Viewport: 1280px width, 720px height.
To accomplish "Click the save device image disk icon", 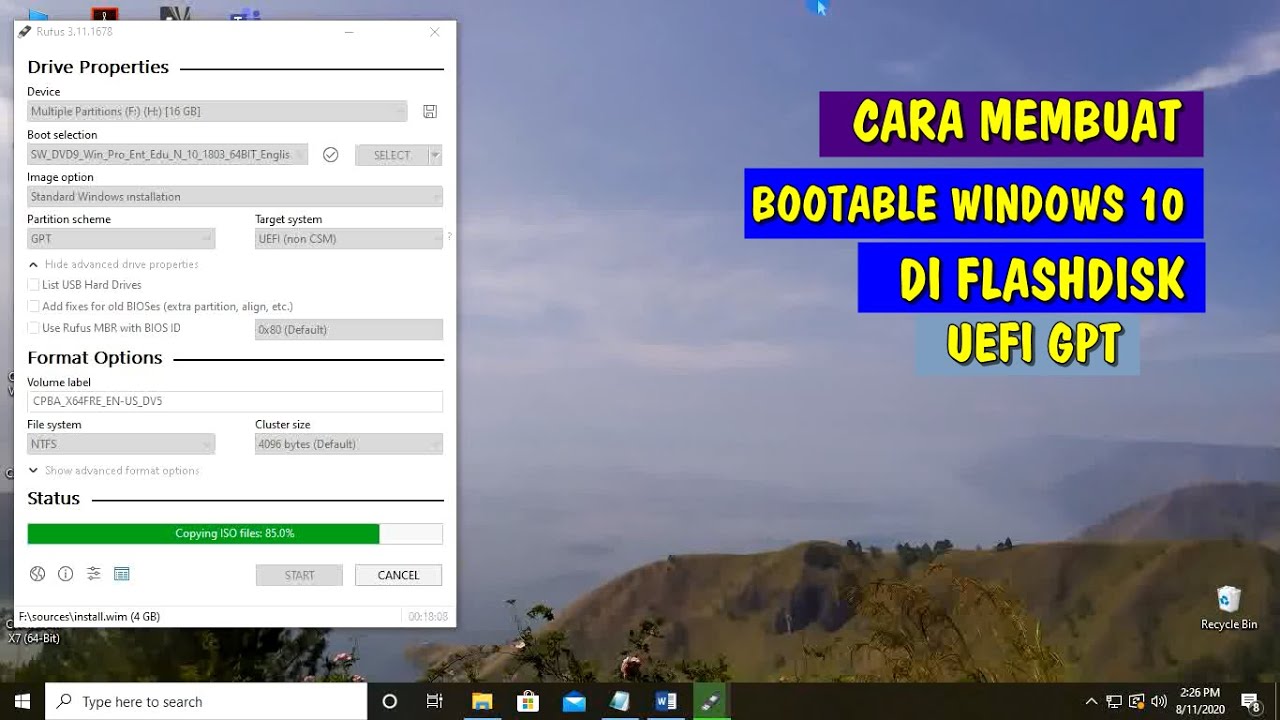I will pyautogui.click(x=430, y=112).
